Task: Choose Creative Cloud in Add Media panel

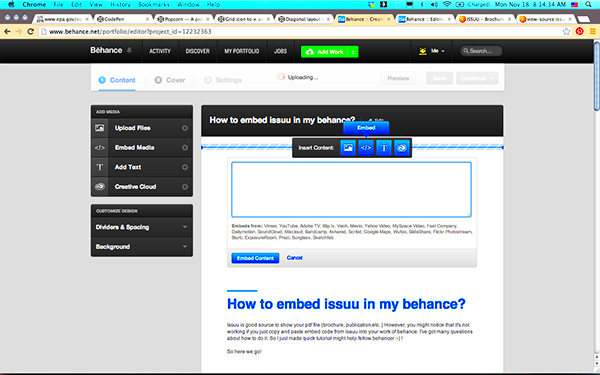Action: [142, 186]
